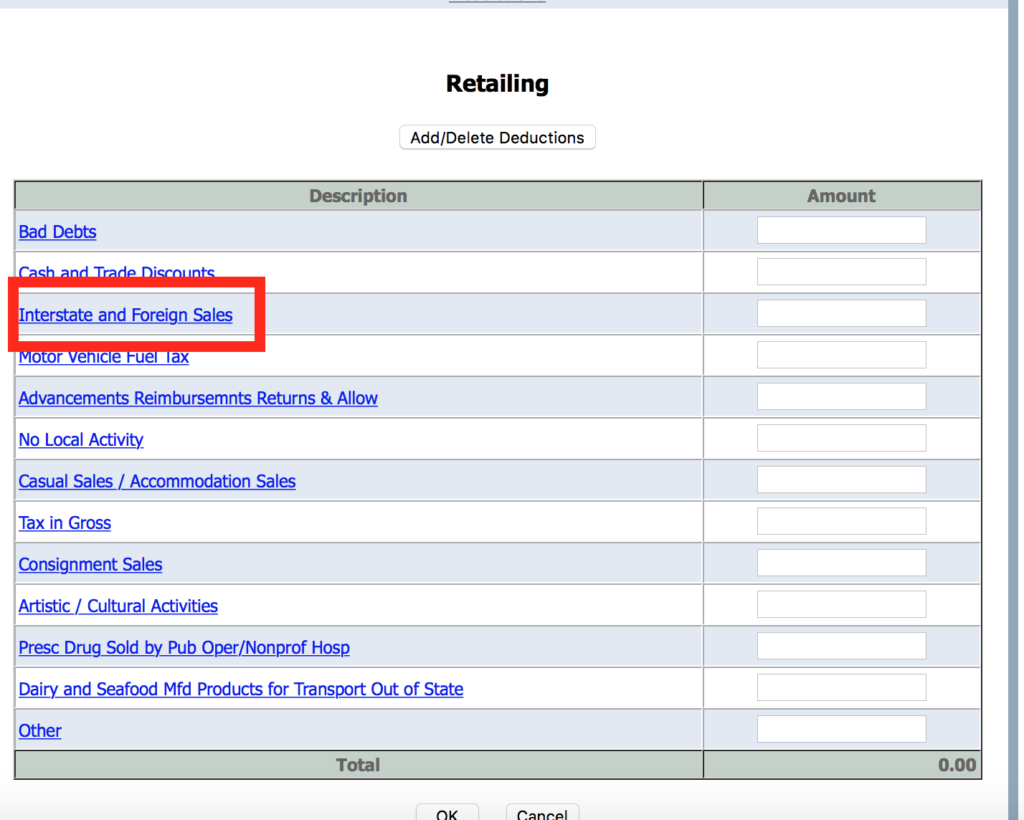The width and height of the screenshot is (1024, 820).
Task: Open the No Local Activity link
Action: [81, 440]
